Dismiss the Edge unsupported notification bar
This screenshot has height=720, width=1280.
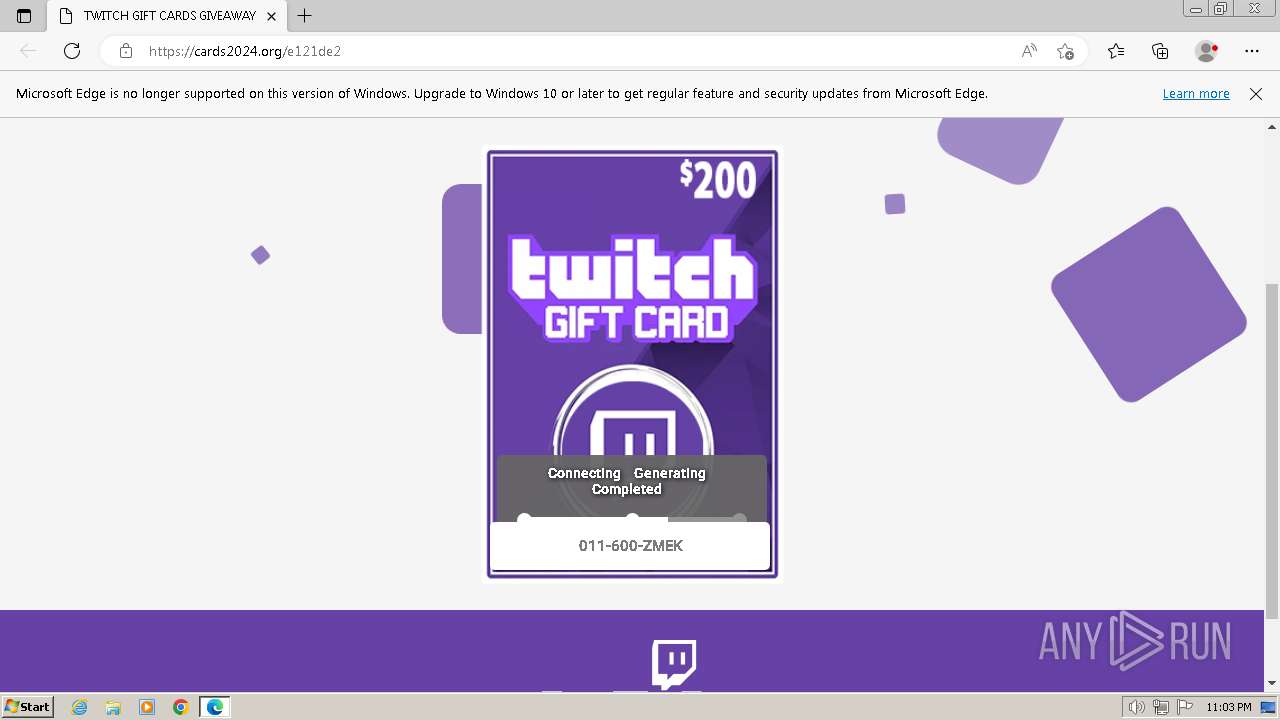(x=1256, y=94)
